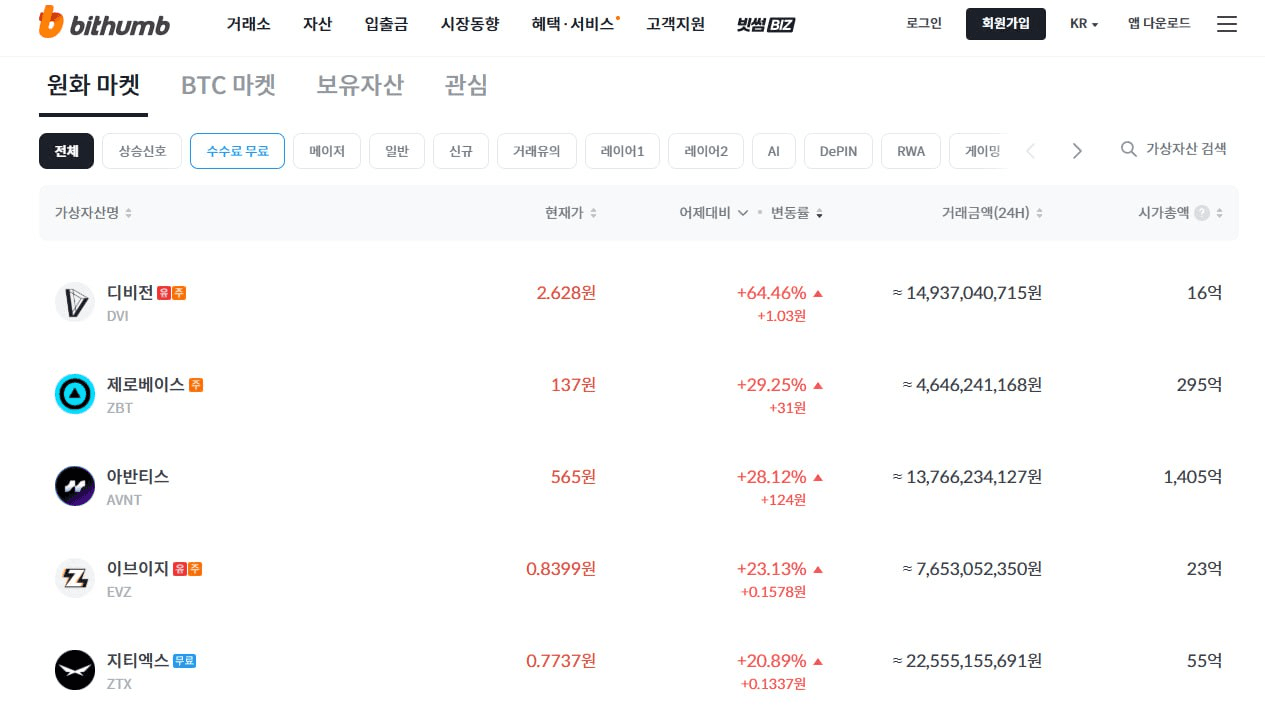Click the EVZ coin icon
This screenshot has width=1265, height=716.
pos(75,578)
